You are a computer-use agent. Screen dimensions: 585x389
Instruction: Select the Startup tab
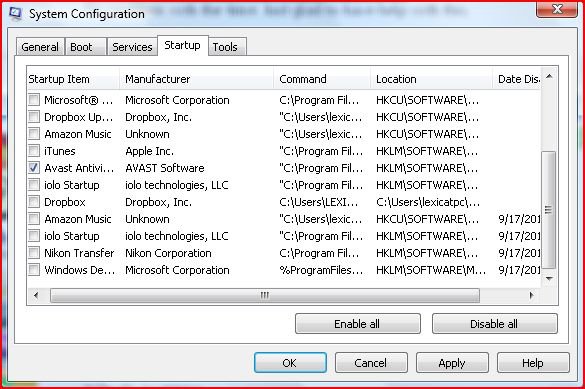182,46
